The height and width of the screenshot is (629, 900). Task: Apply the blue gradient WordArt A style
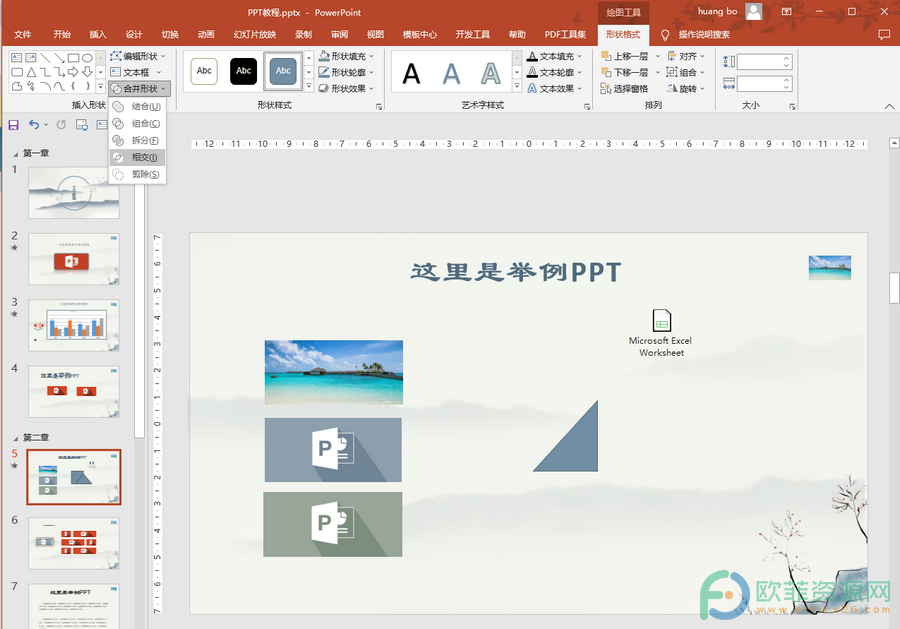pos(451,73)
